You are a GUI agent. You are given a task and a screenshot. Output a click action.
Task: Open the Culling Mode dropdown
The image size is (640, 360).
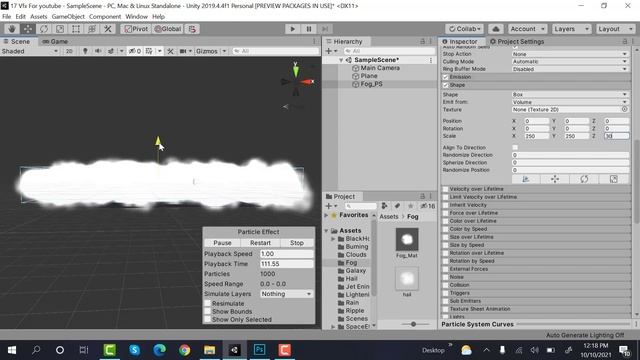(x=570, y=61)
